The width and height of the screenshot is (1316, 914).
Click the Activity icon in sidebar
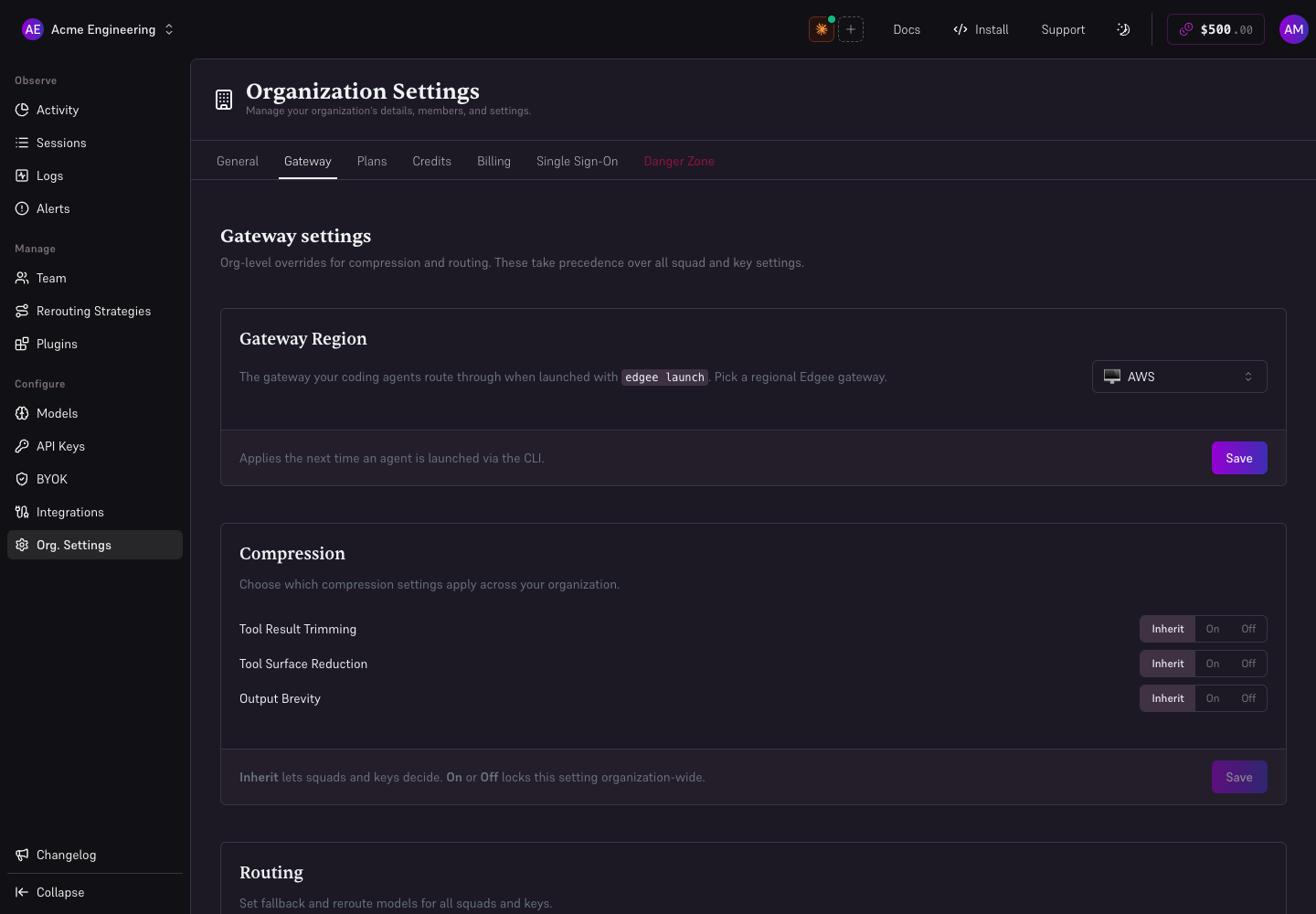[x=22, y=110]
